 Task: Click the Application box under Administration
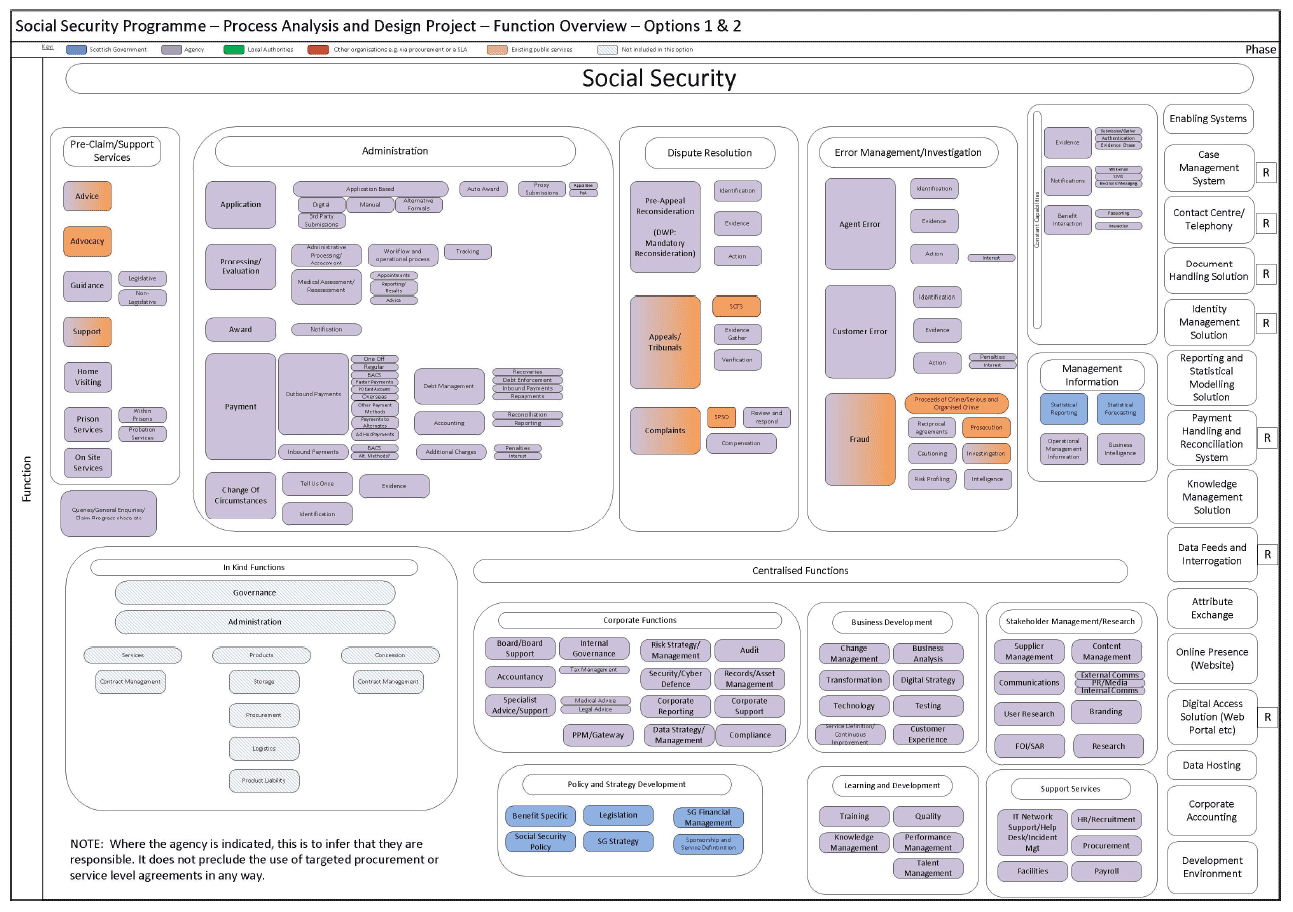(240, 205)
